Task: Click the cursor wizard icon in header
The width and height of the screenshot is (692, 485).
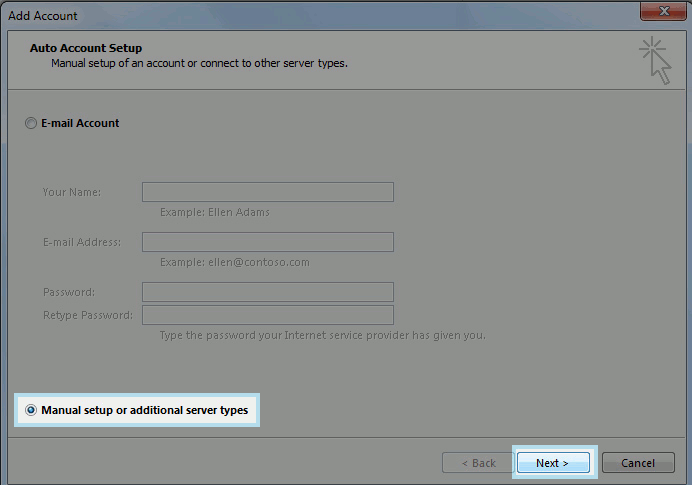Action: click(655, 60)
